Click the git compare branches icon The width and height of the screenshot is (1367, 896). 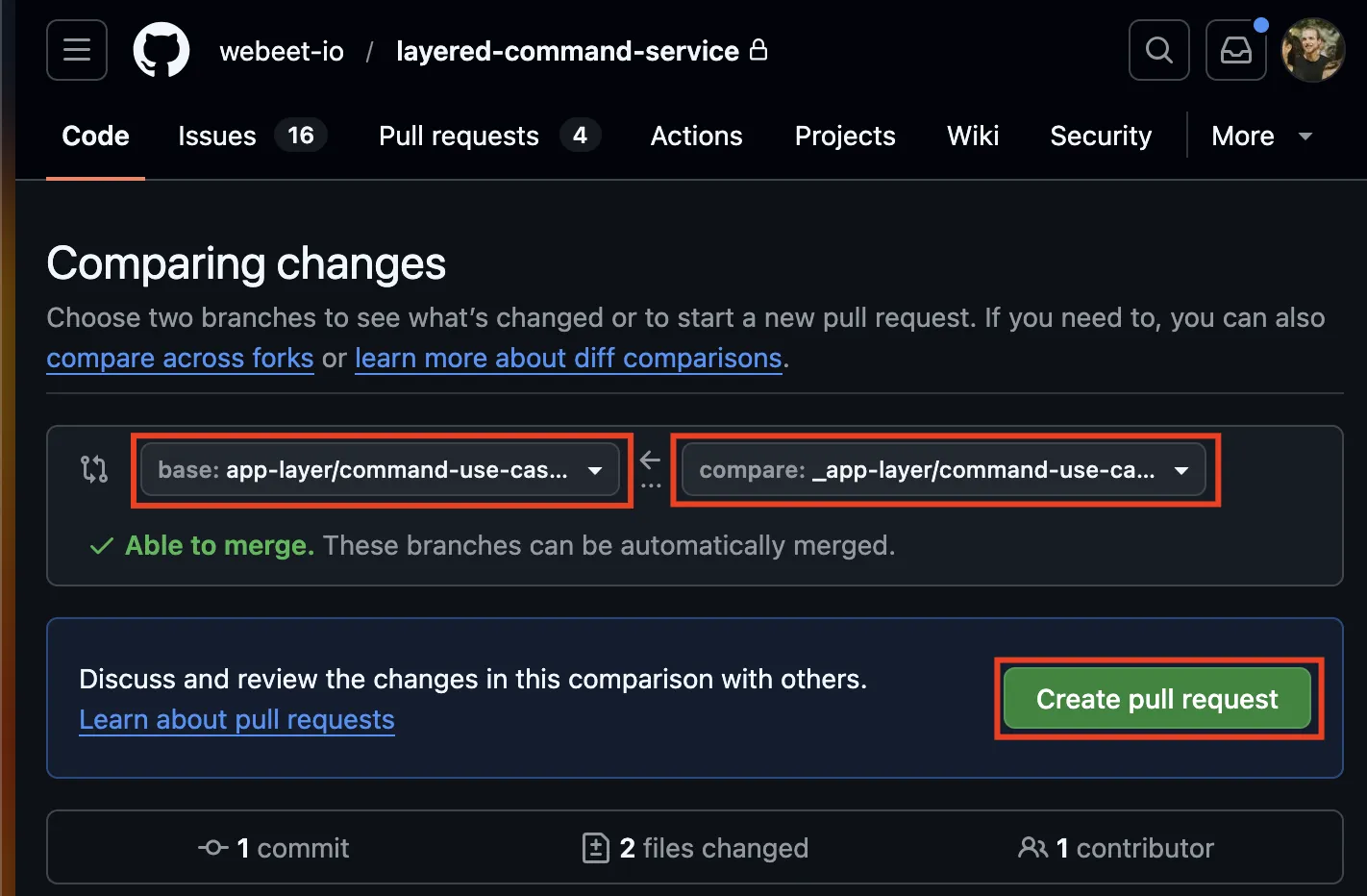click(95, 469)
